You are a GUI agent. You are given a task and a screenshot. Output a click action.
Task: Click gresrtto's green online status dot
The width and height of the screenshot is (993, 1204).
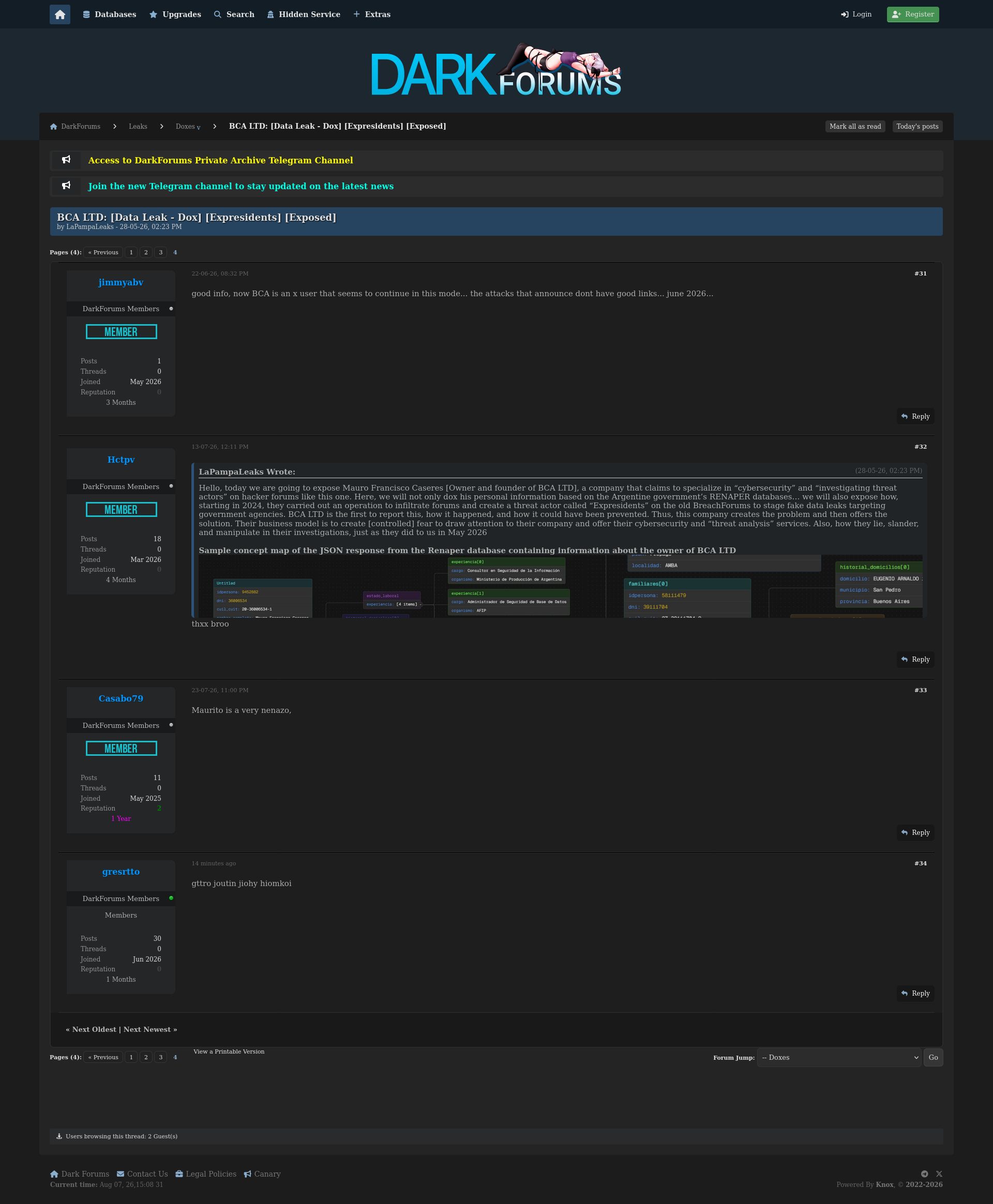pos(171,898)
